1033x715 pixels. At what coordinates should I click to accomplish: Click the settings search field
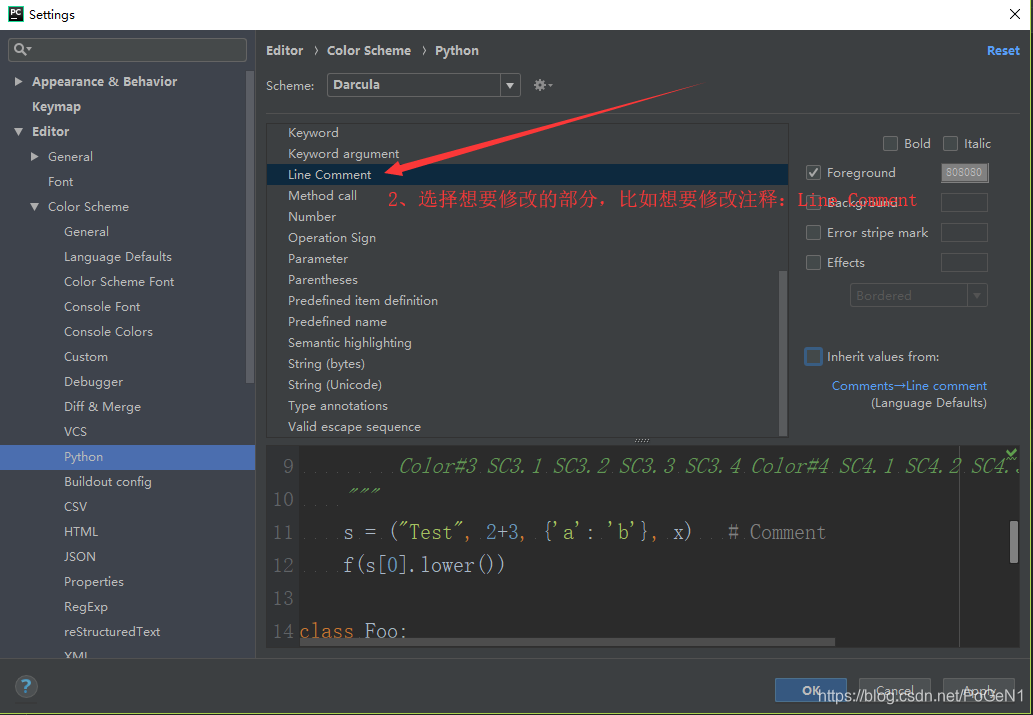click(127, 50)
